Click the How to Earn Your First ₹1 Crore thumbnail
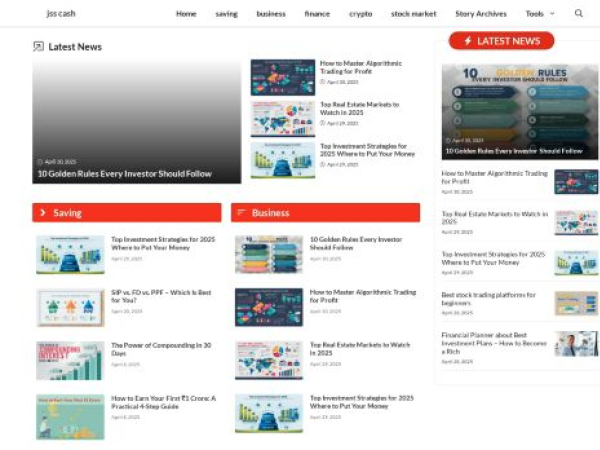Viewport: 600px width, 450px height. [x=70, y=413]
